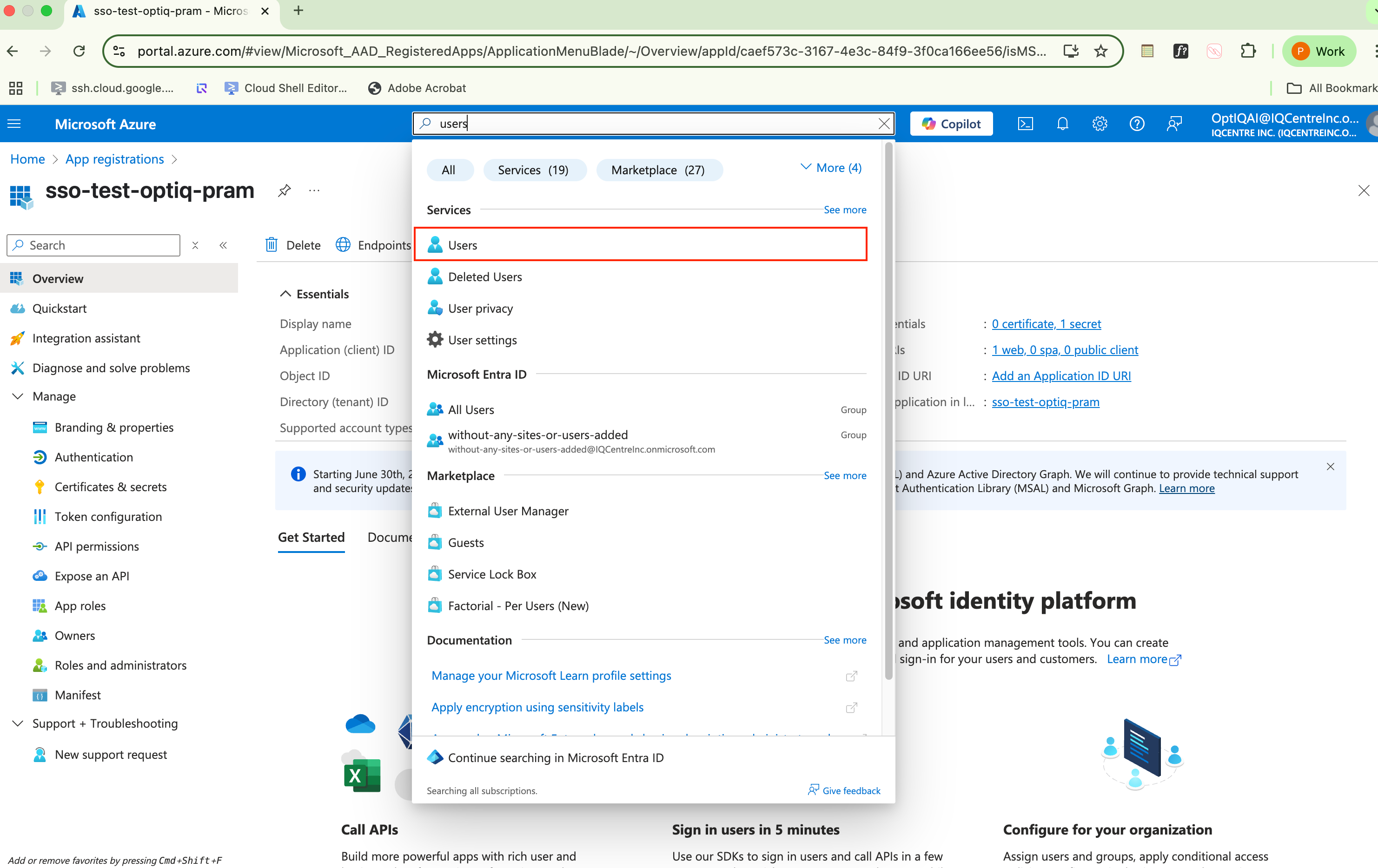1378x868 pixels.
Task: Click the global search box
Action: pos(653,124)
